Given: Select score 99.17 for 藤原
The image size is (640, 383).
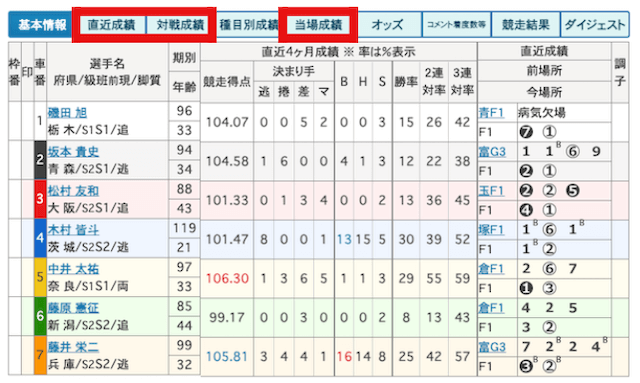Looking at the screenshot, I should pyautogui.click(x=227, y=318).
